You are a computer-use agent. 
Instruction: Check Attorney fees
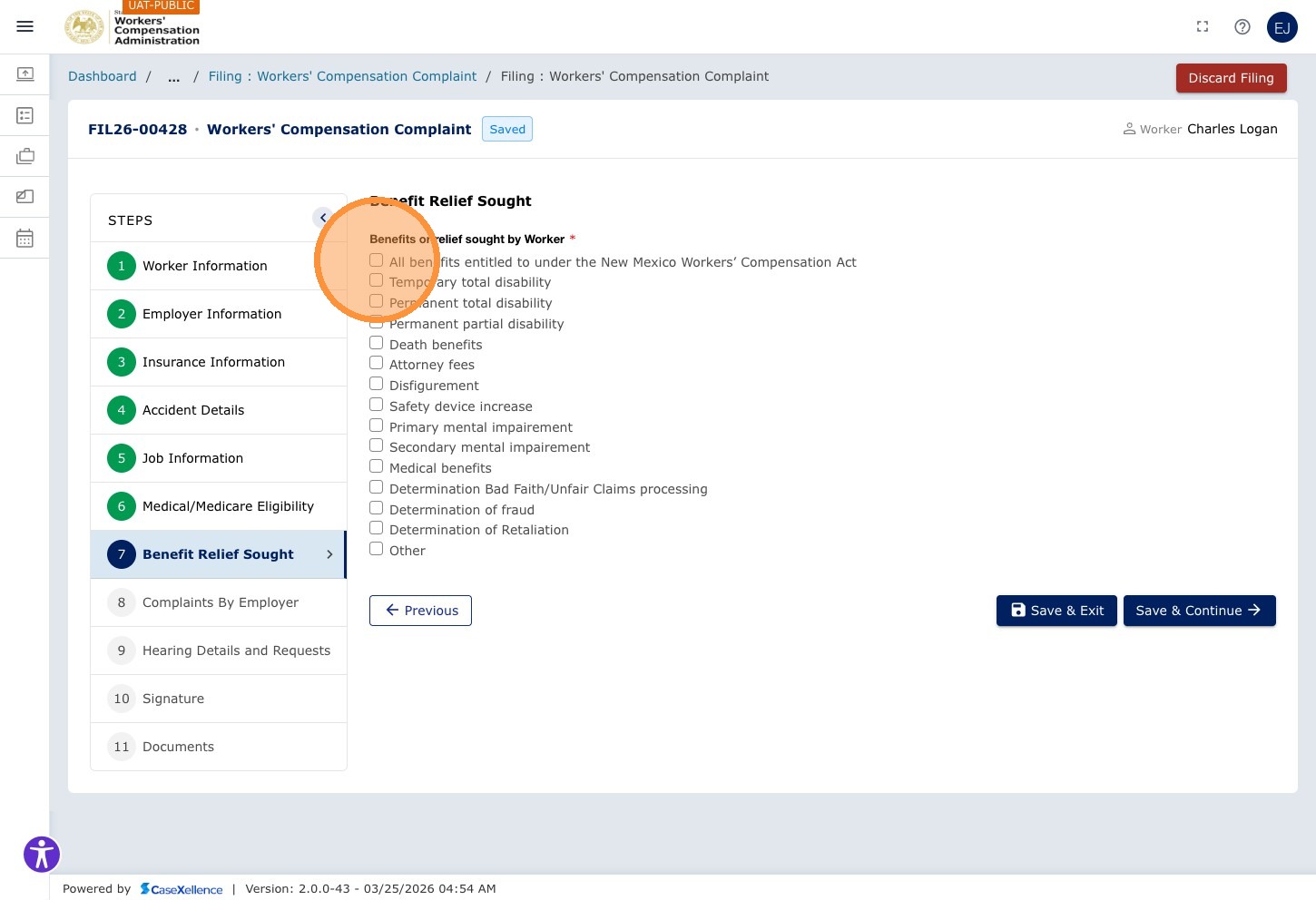click(376, 363)
